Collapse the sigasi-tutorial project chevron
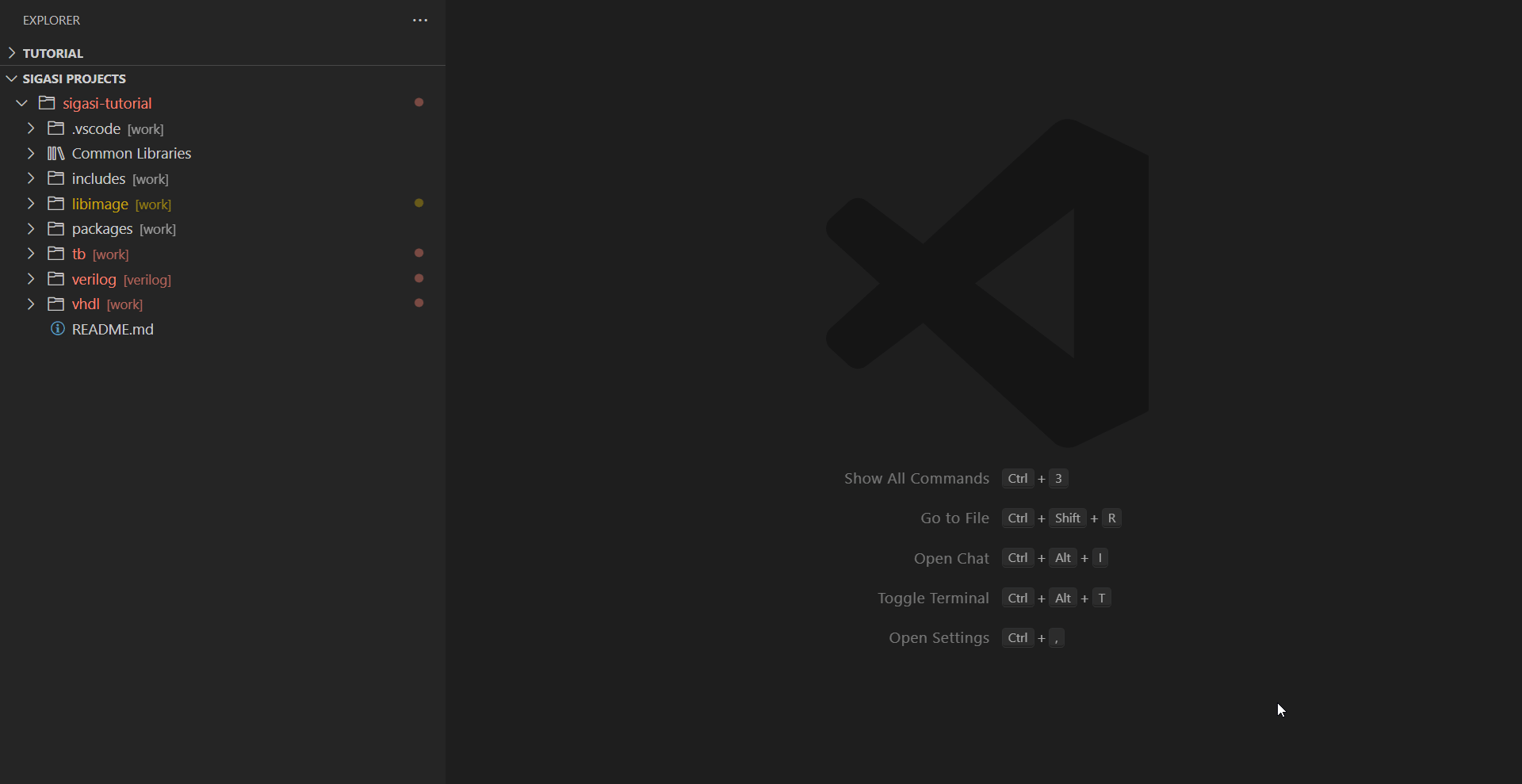 pyautogui.click(x=22, y=103)
